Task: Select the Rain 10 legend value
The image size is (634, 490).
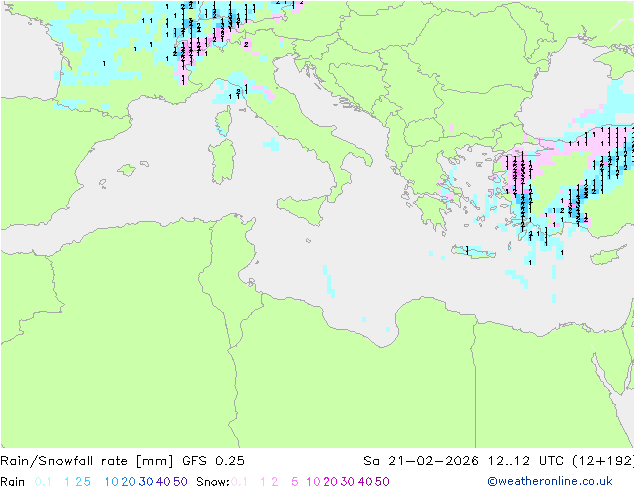Action: tap(111, 482)
